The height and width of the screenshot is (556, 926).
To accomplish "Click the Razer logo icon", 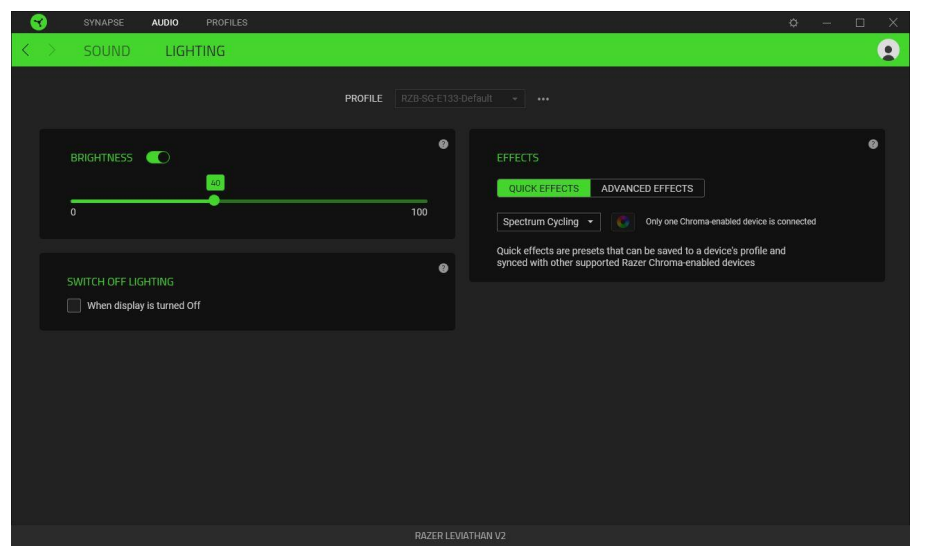I will point(39,22).
